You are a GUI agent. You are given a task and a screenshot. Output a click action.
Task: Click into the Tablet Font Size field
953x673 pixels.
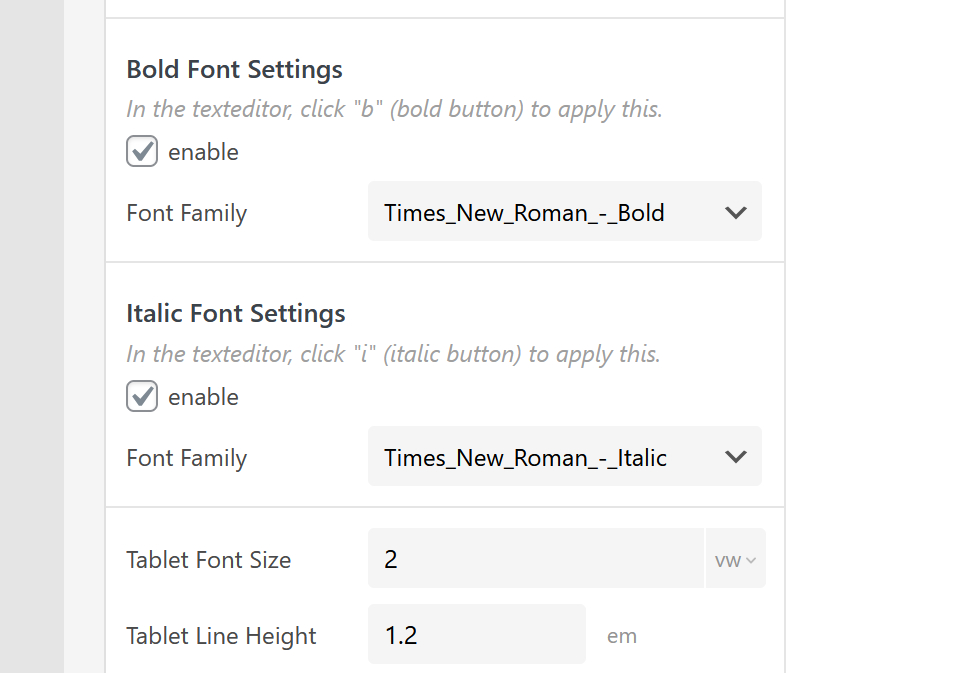535,559
